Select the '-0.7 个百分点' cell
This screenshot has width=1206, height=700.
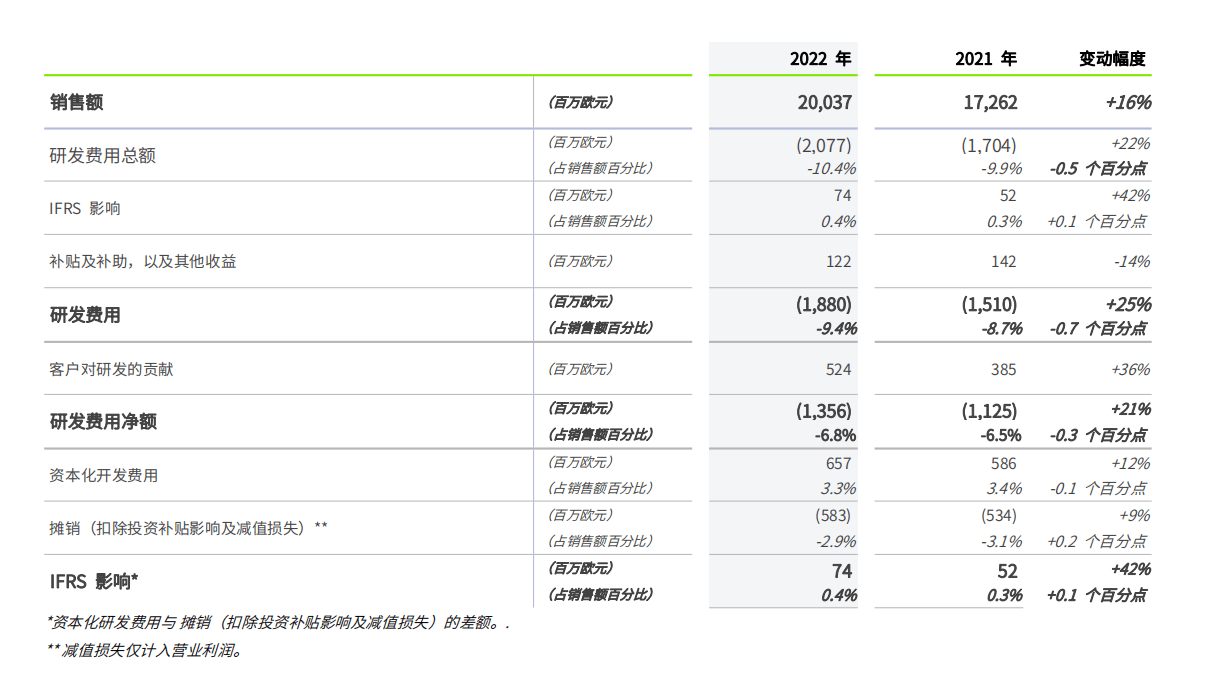point(1098,329)
